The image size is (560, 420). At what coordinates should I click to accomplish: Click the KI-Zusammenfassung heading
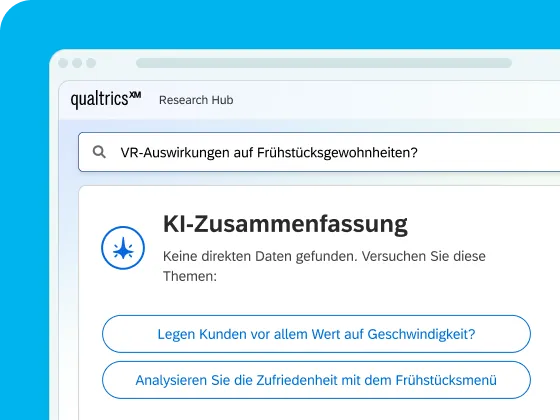pos(285,224)
